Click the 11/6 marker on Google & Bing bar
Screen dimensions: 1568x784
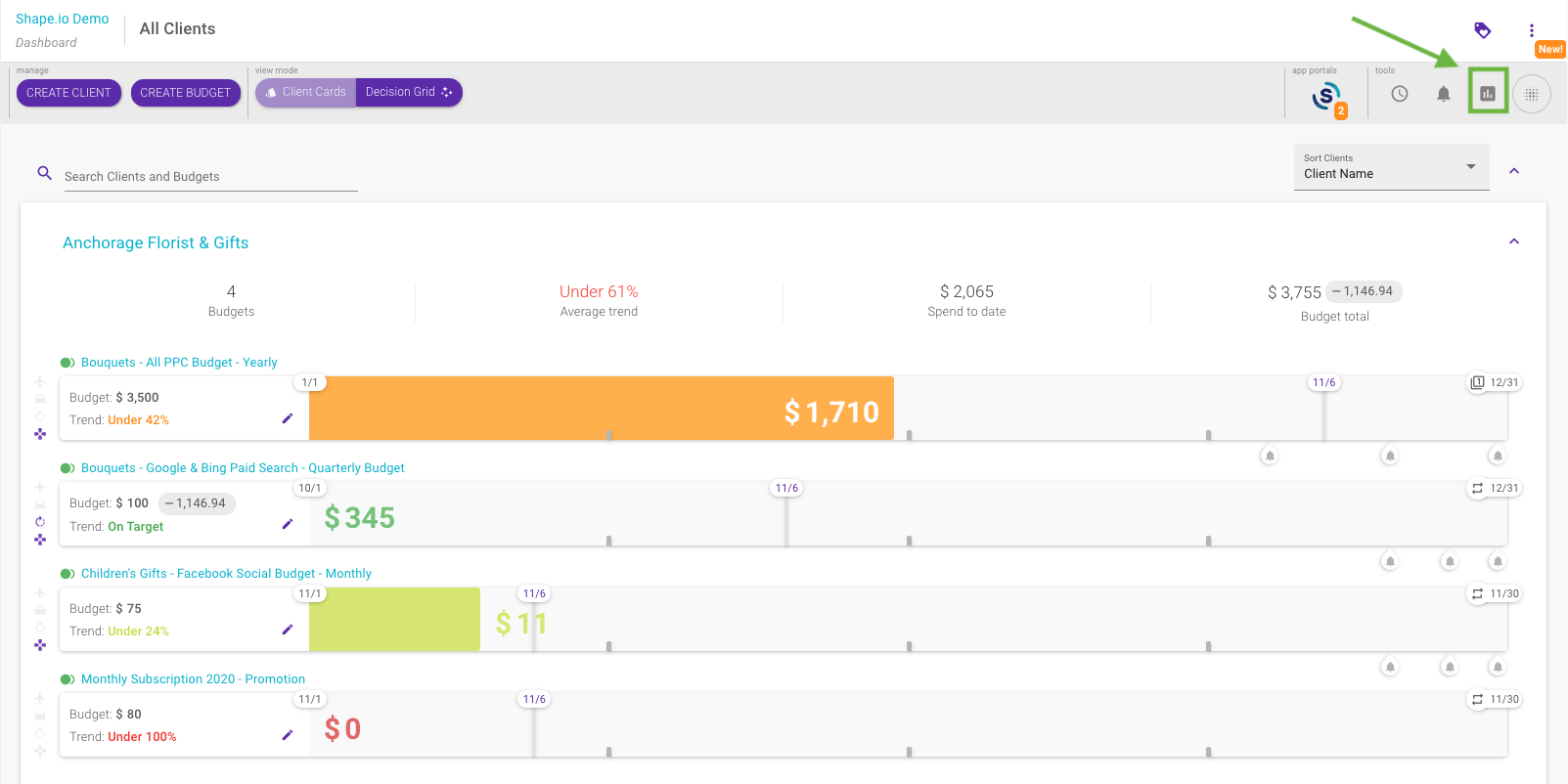786,488
